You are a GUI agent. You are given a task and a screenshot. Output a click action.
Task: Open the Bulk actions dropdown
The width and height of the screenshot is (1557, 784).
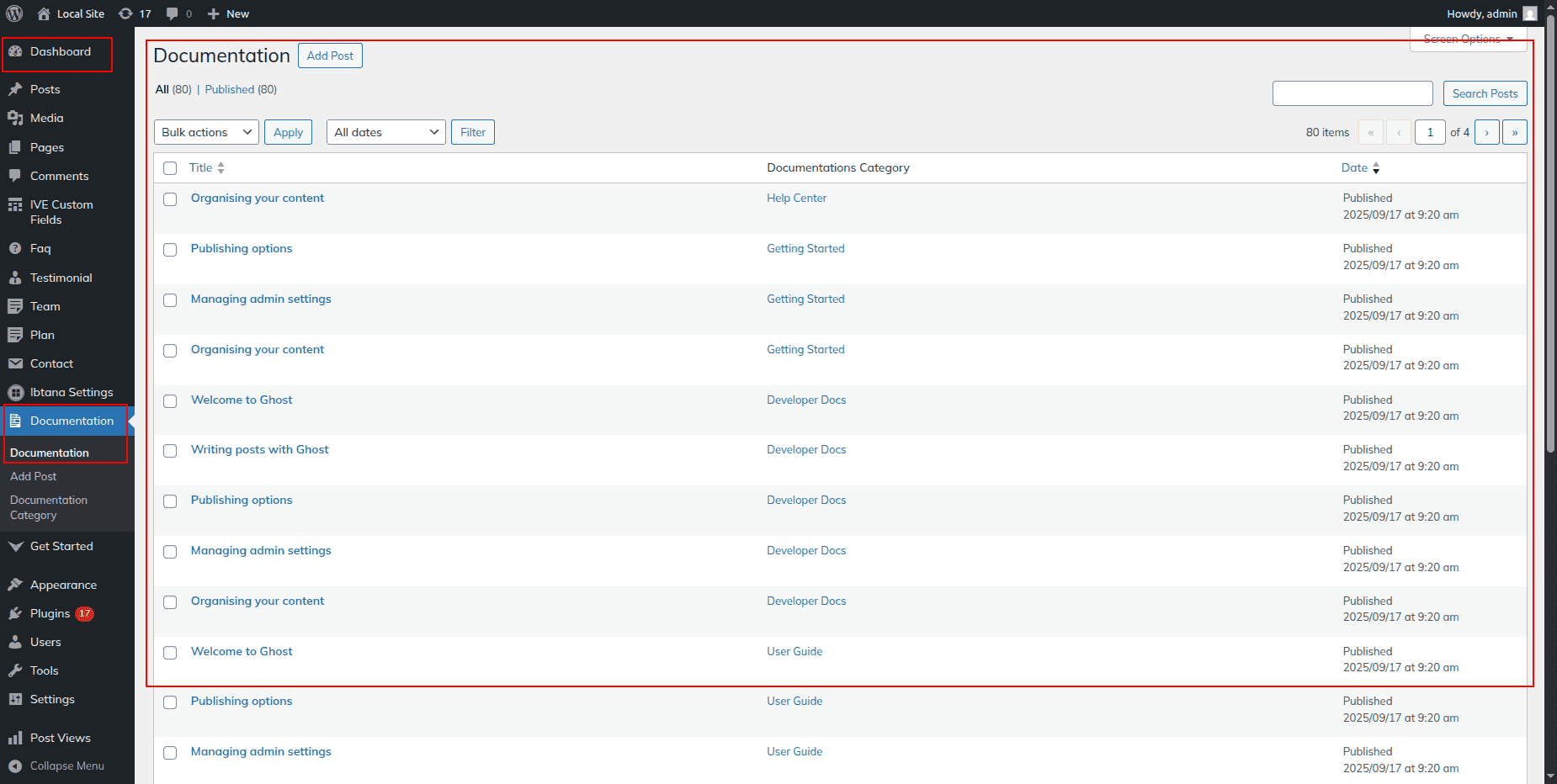point(206,132)
